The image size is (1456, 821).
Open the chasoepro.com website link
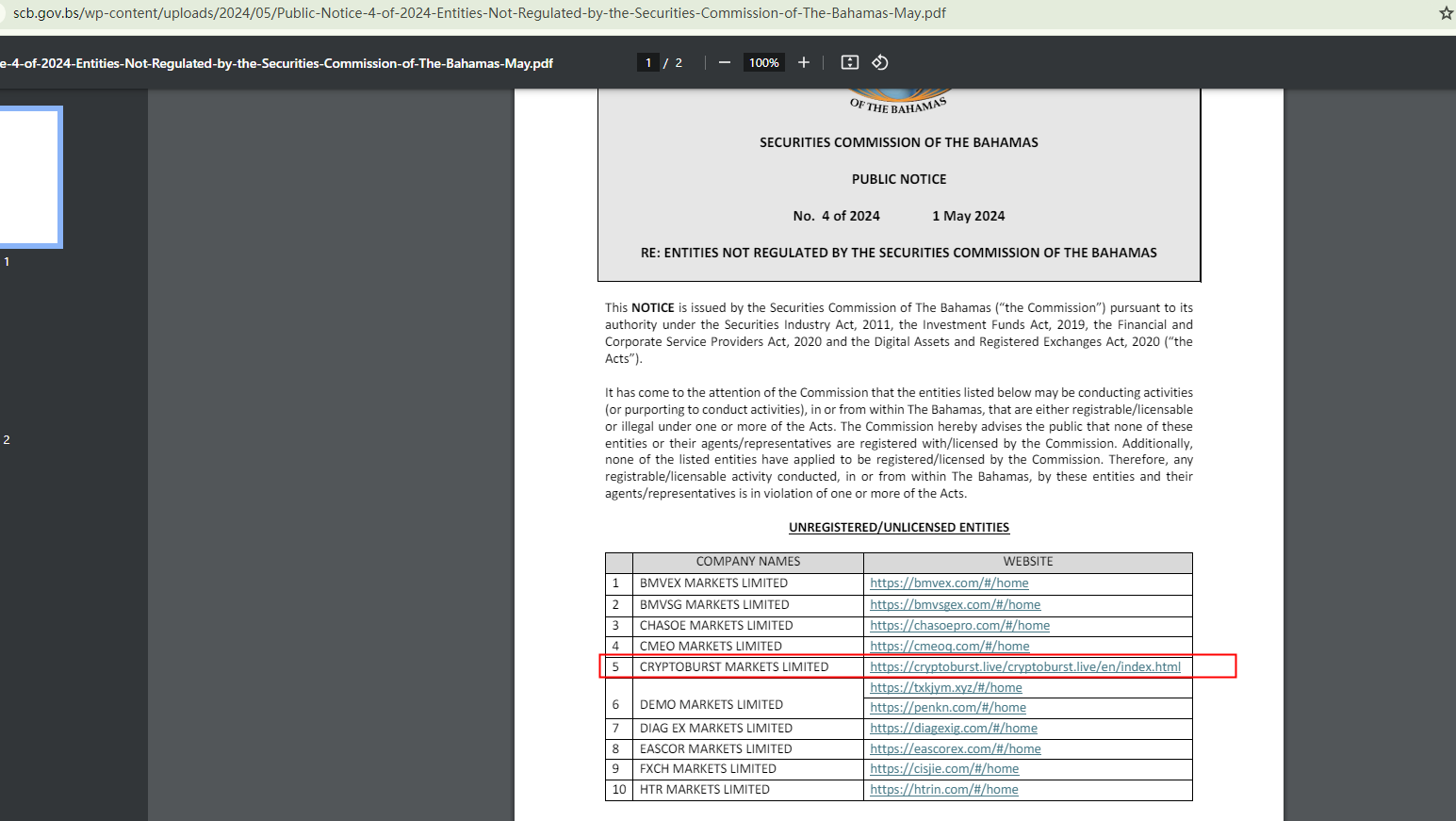click(x=959, y=626)
